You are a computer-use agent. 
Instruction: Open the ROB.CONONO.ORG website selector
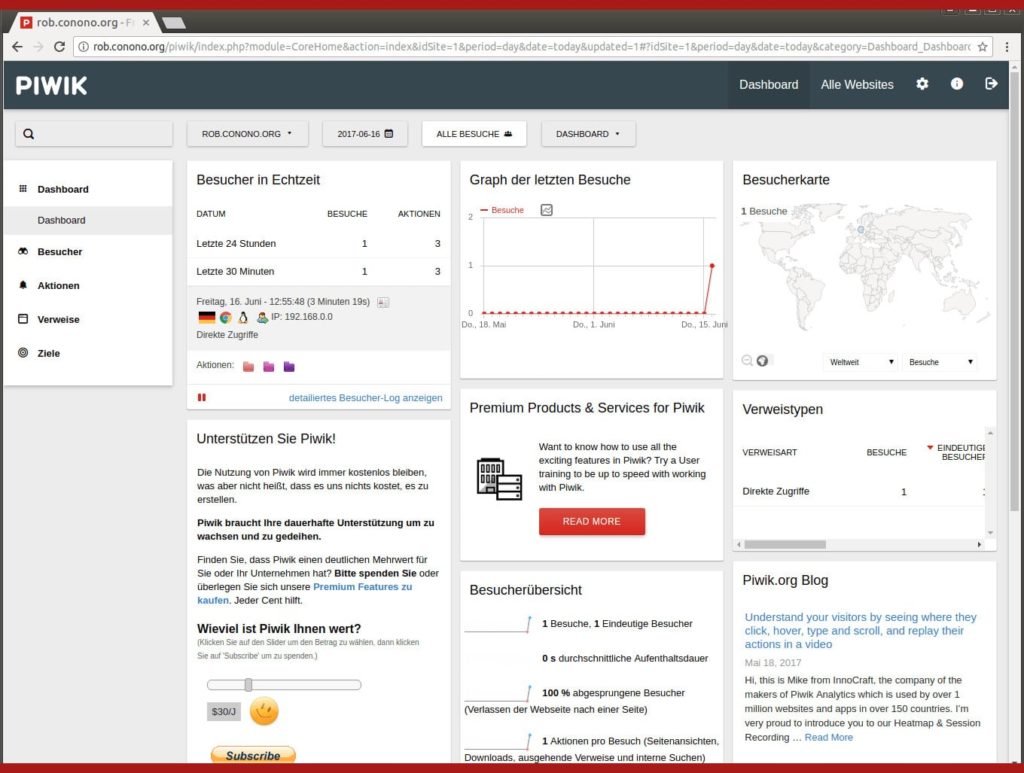click(x=247, y=134)
